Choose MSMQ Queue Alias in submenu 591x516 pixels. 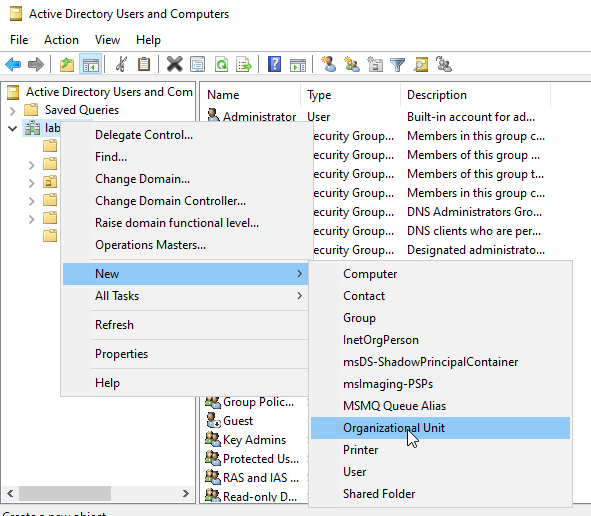click(x=440, y=406)
